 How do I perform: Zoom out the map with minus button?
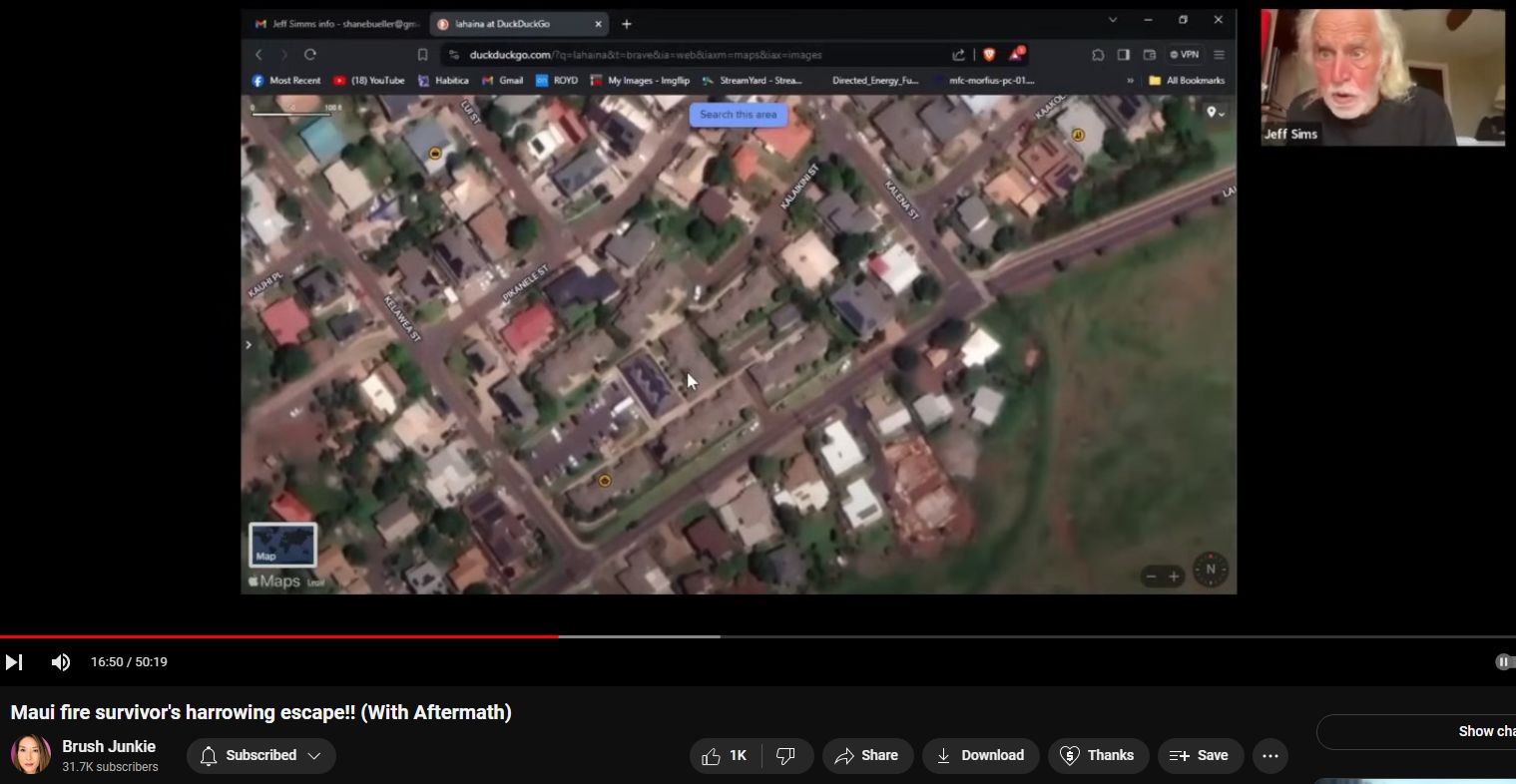pyautogui.click(x=1151, y=577)
